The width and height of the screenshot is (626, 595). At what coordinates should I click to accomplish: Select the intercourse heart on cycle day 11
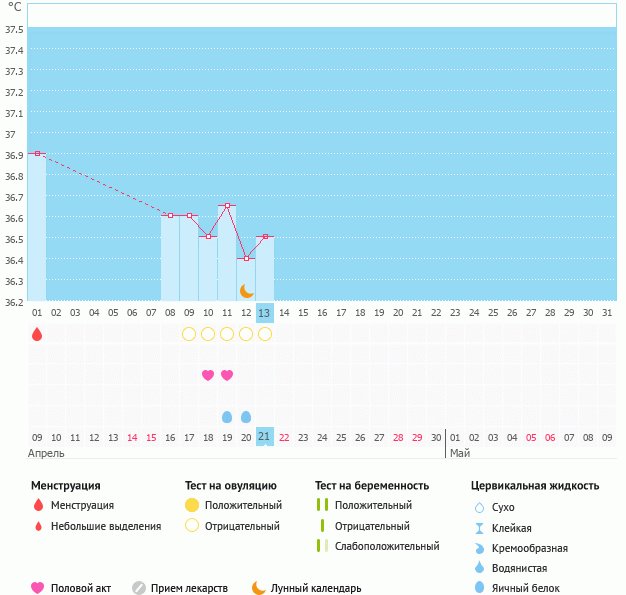(227, 375)
